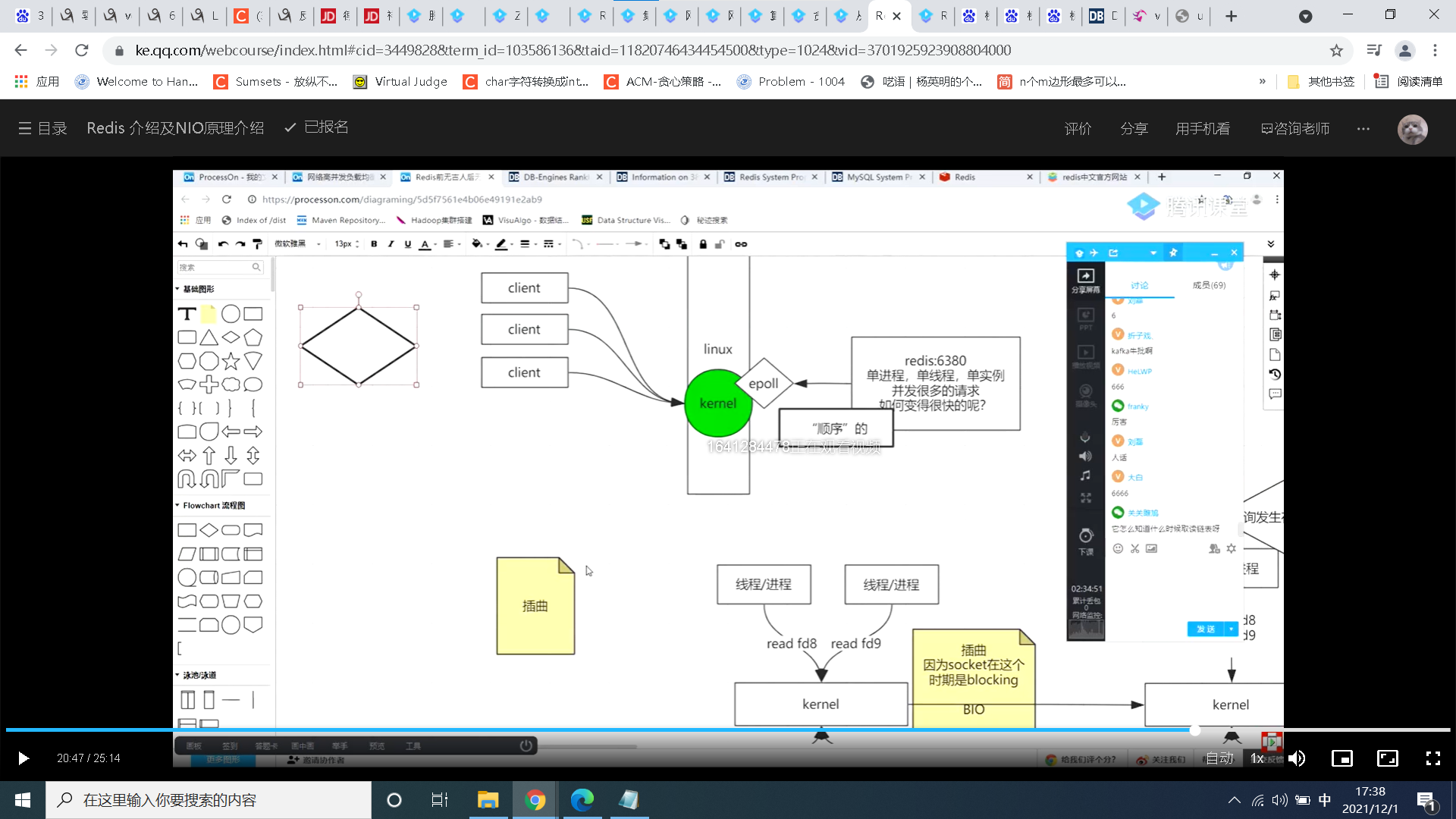Open the Welcome to Han... bookmark
Screen dimensions: 1456x819
coord(136,81)
